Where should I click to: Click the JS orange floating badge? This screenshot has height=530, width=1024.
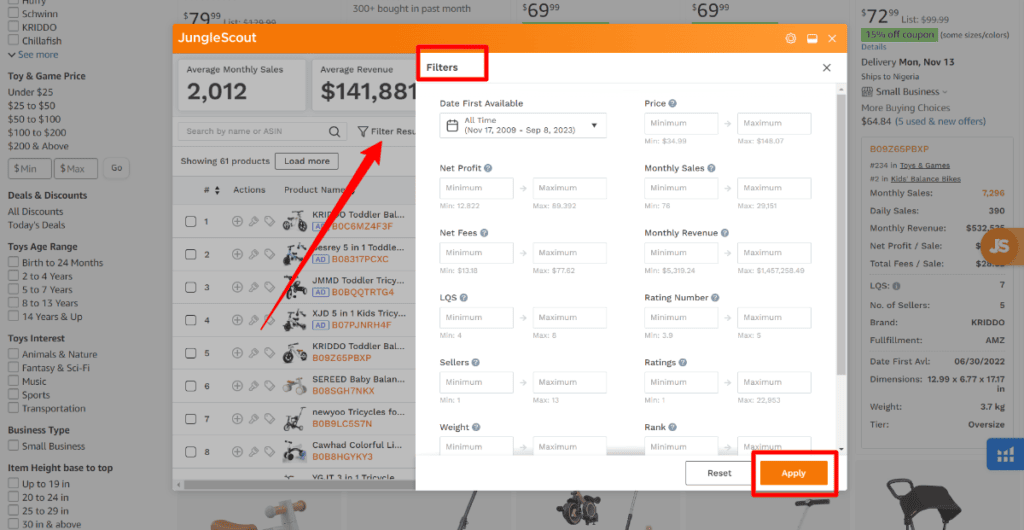tap(1000, 246)
